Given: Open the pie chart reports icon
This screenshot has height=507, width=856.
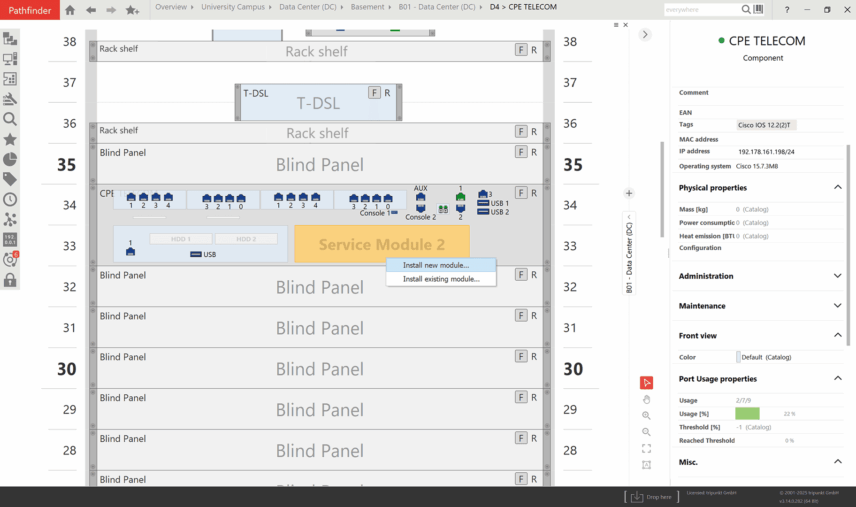Looking at the screenshot, I should pyautogui.click(x=10, y=159).
